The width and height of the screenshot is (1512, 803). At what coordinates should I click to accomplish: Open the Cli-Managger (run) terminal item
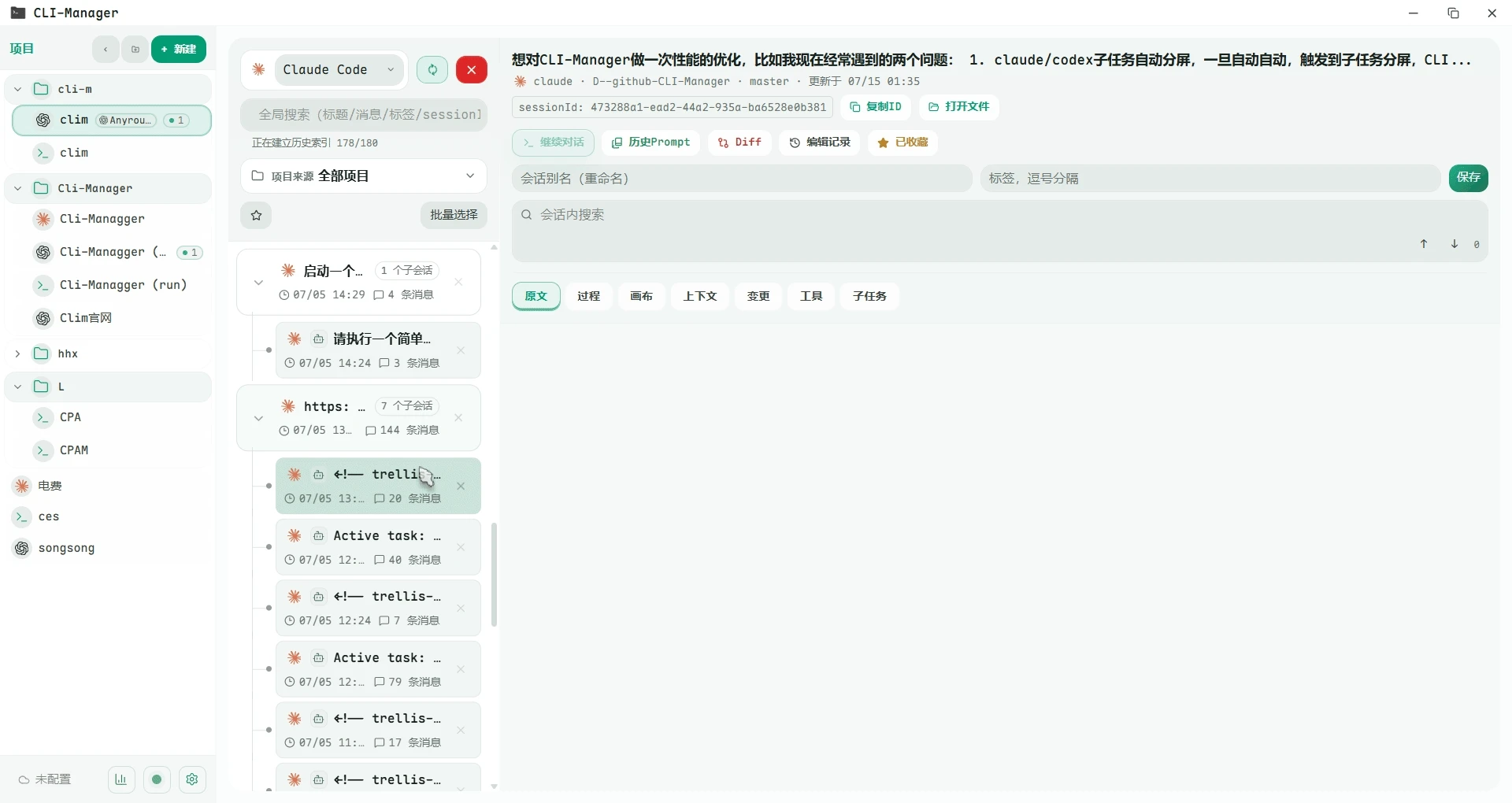click(112, 285)
